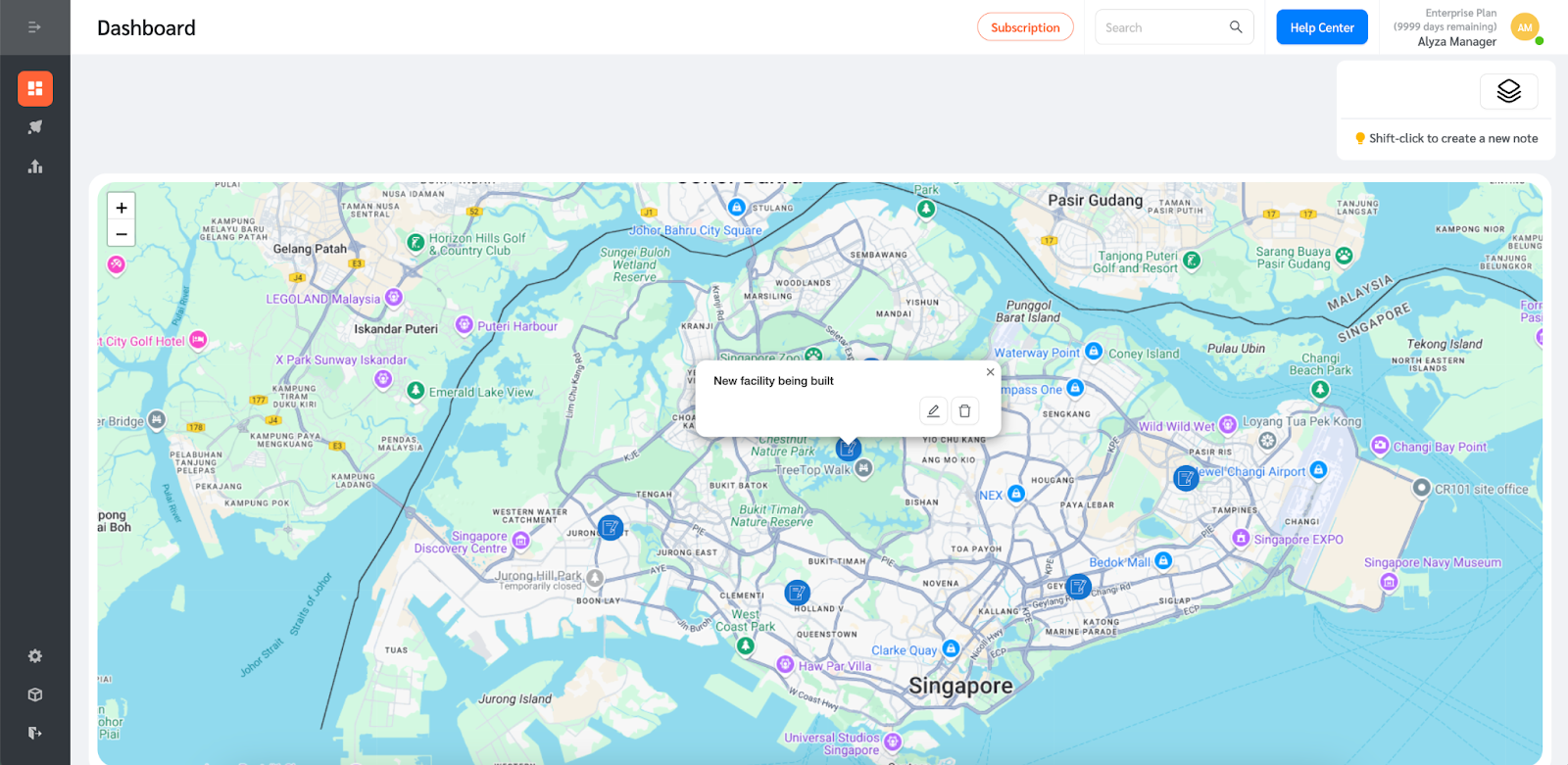Click the 'Gelang Patah' map label
This screenshot has height=765, width=1568.
(x=310, y=249)
